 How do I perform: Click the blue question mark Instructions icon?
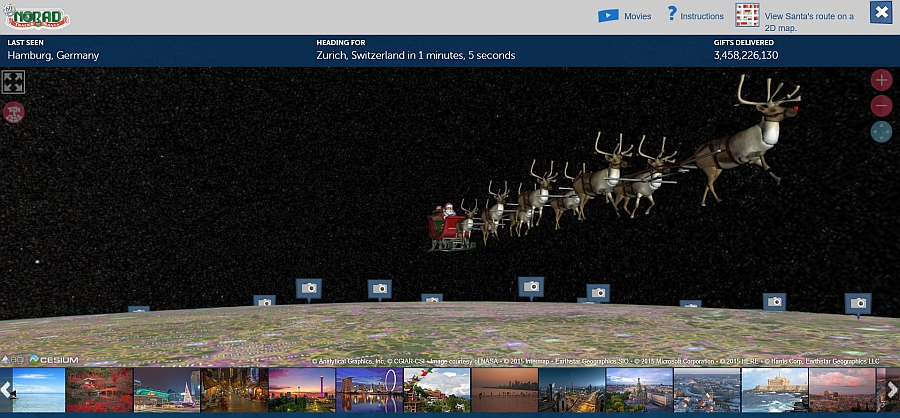click(x=672, y=14)
